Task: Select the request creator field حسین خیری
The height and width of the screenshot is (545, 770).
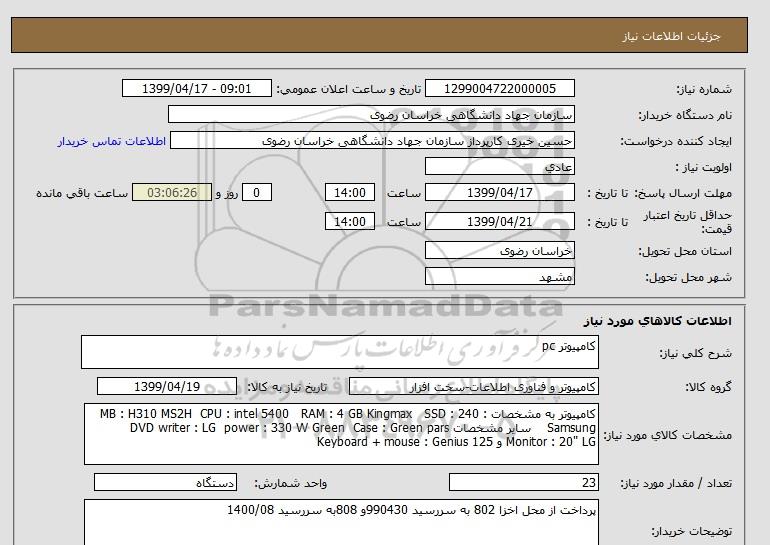Action: click(x=372, y=141)
